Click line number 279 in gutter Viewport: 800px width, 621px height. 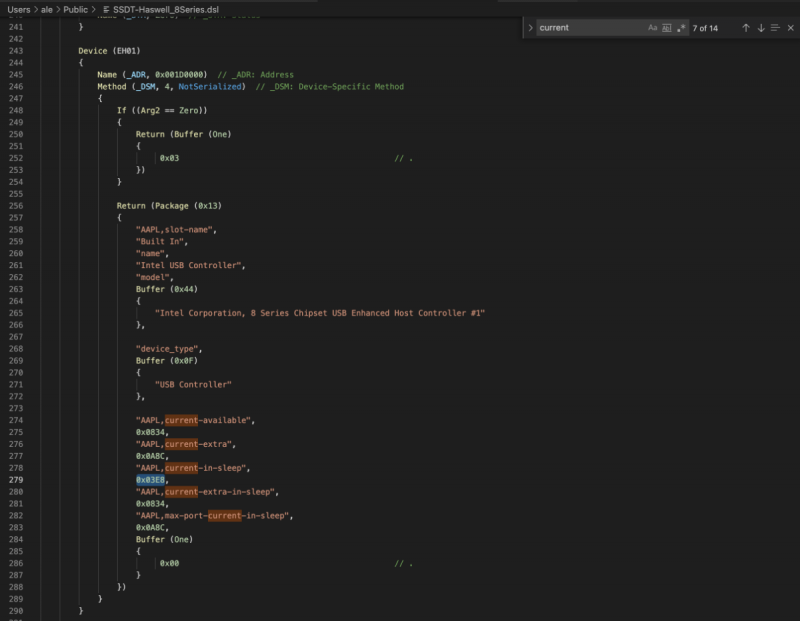click(15, 480)
